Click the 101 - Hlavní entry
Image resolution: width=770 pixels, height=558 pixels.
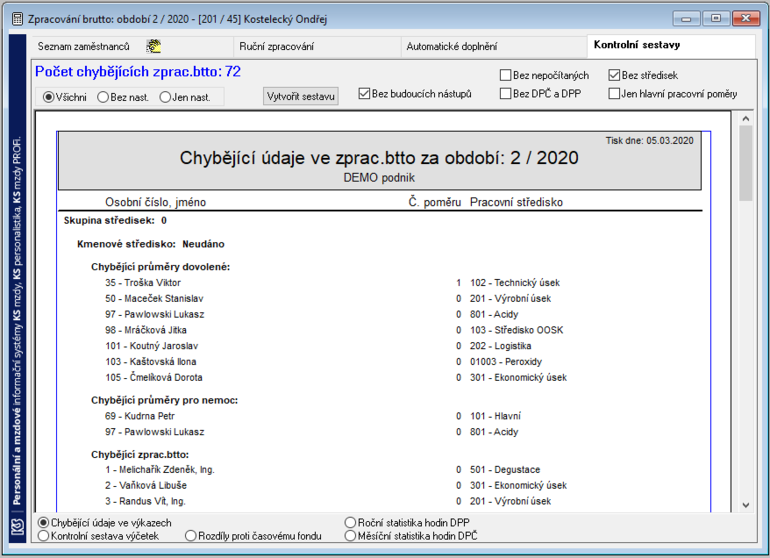[495, 416]
